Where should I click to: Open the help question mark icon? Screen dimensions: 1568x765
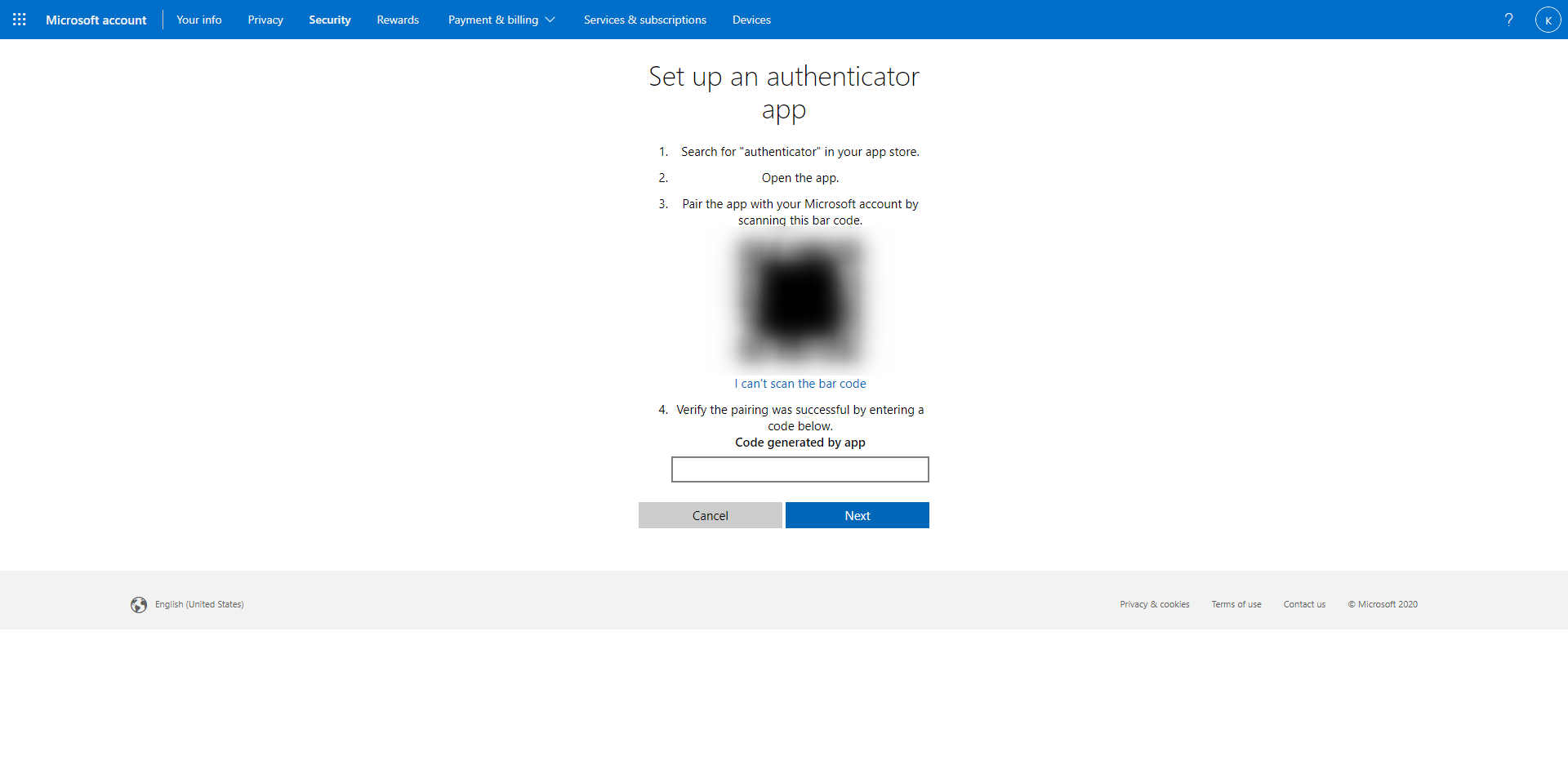point(1508,20)
